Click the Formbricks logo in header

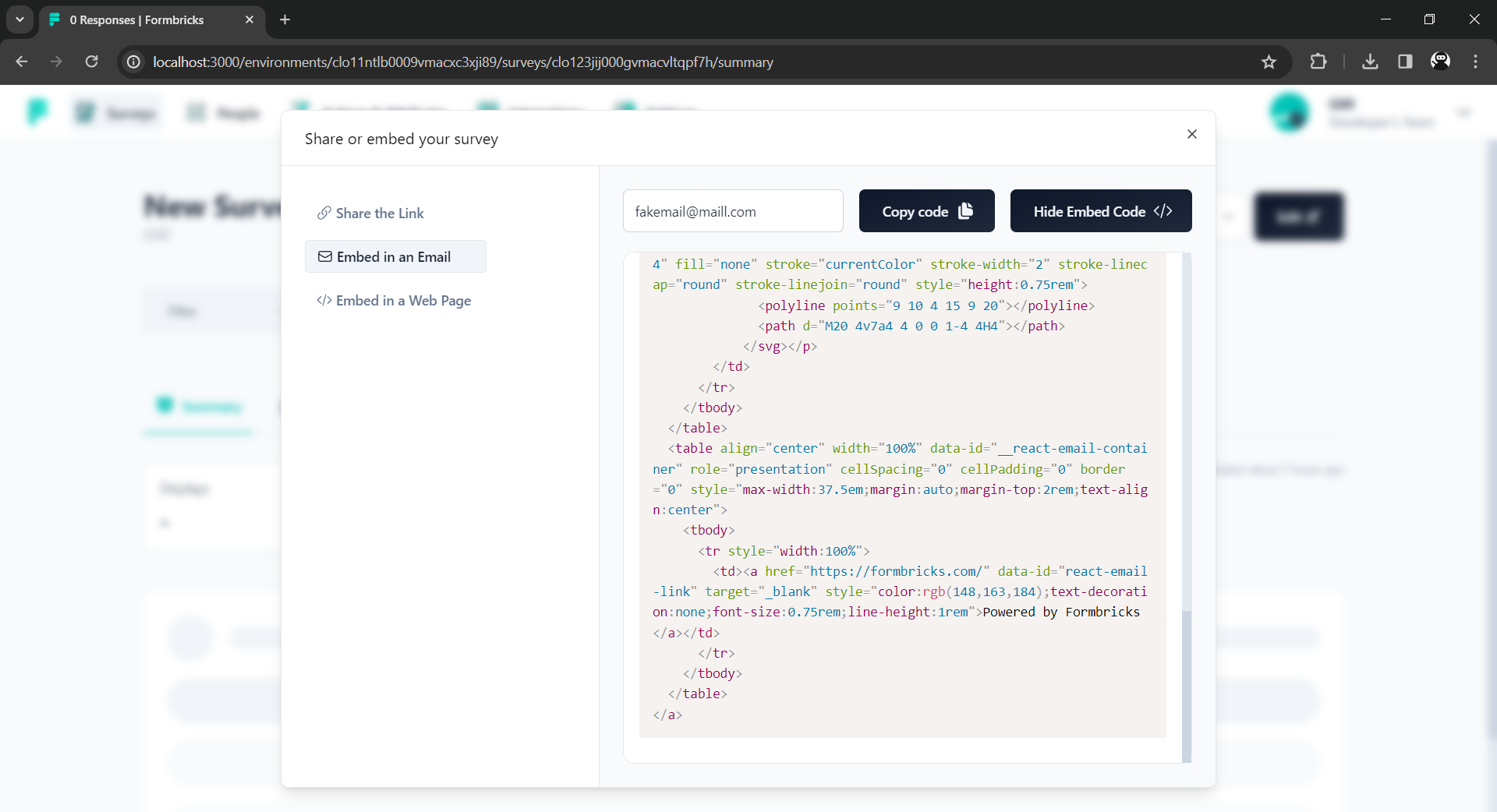(37, 112)
